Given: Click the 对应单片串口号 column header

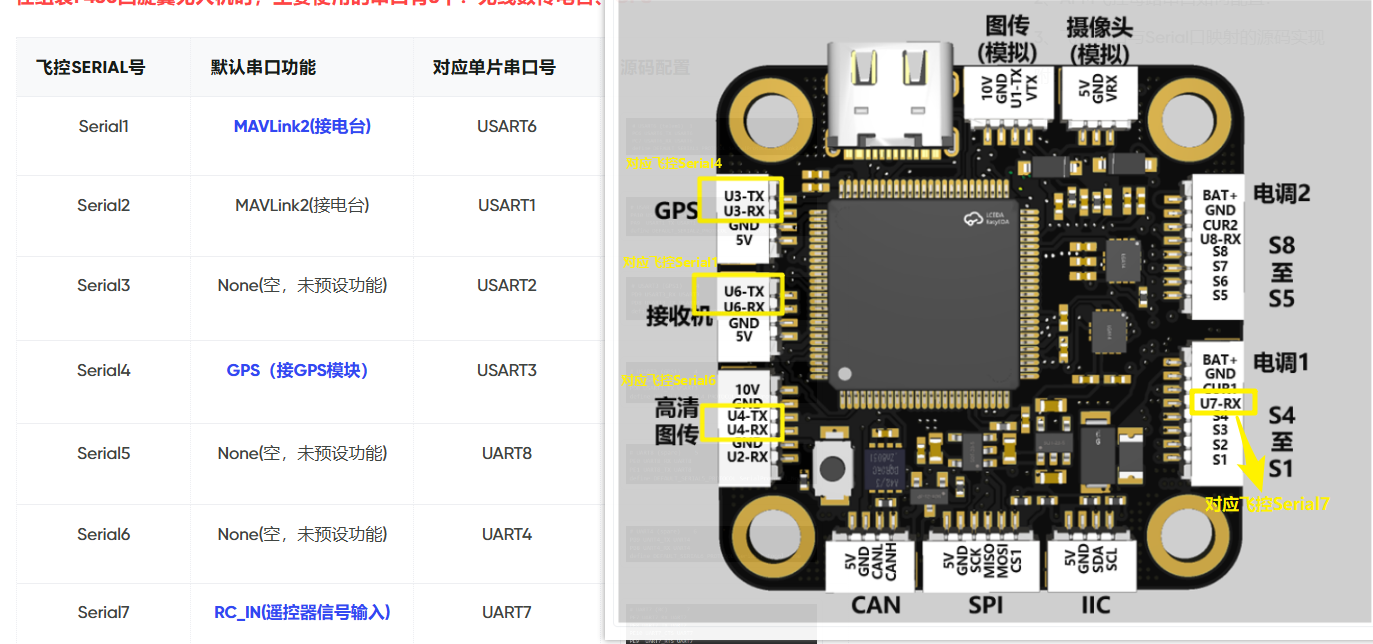Looking at the screenshot, I should (494, 67).
